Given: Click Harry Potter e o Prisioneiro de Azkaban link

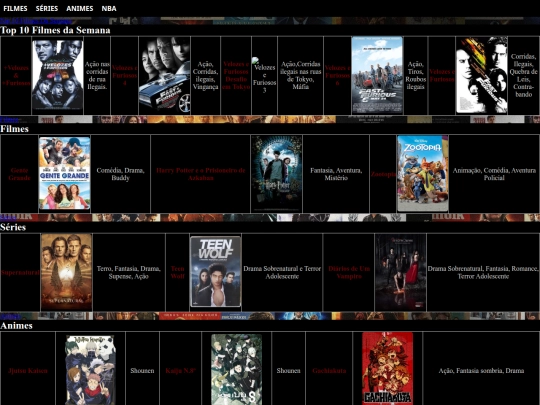Looking at the screenshot, I should tap(200, 174).
